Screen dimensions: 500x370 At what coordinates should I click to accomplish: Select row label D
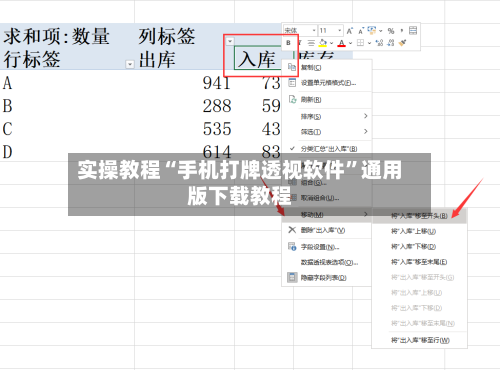(67, 152)
